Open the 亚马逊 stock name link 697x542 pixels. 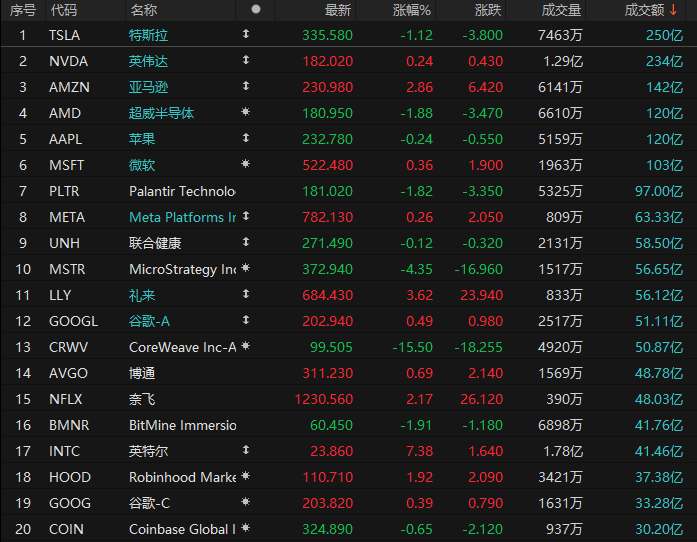tap(148, 87)
